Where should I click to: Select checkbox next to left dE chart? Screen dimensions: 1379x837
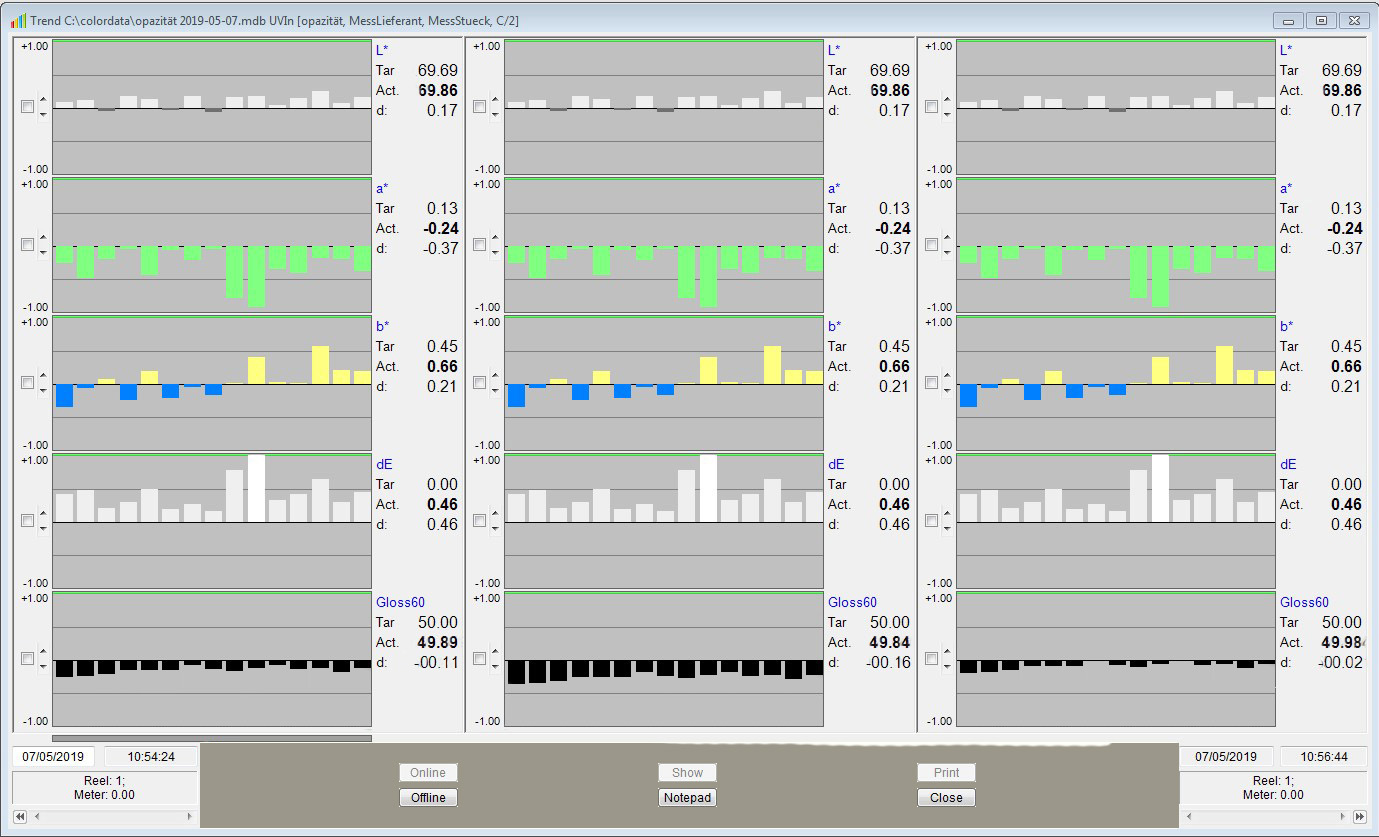coord(28,520)
